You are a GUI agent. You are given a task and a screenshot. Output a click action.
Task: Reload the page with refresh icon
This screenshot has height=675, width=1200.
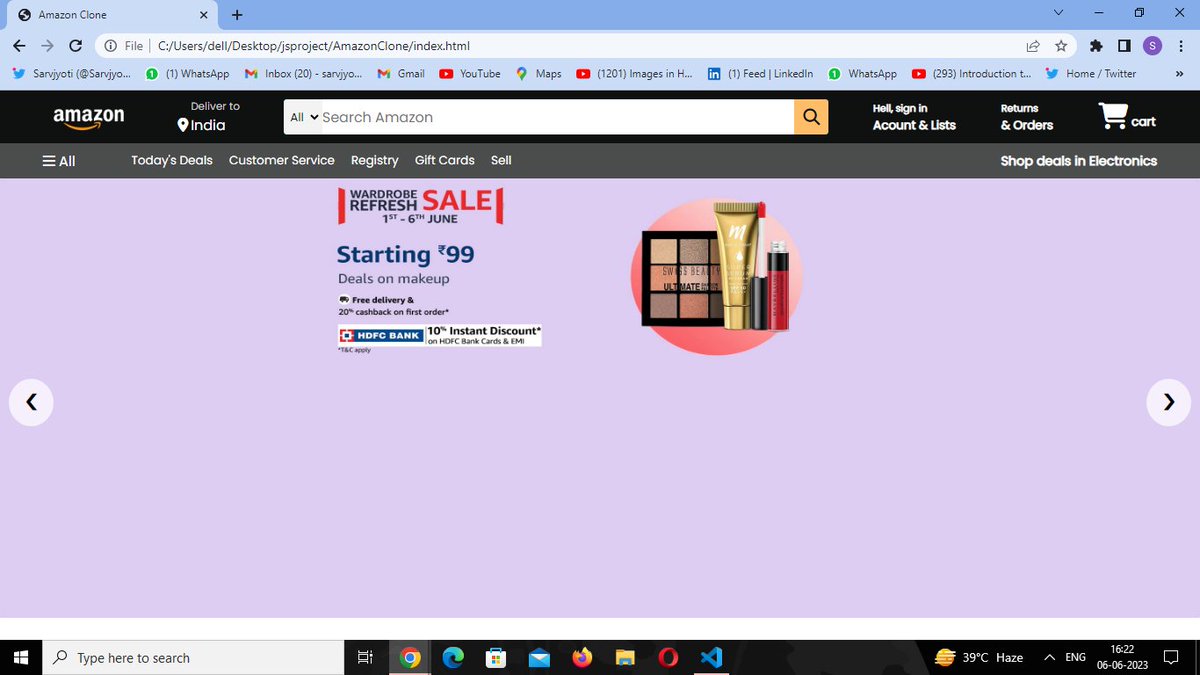tap(75, 46)
